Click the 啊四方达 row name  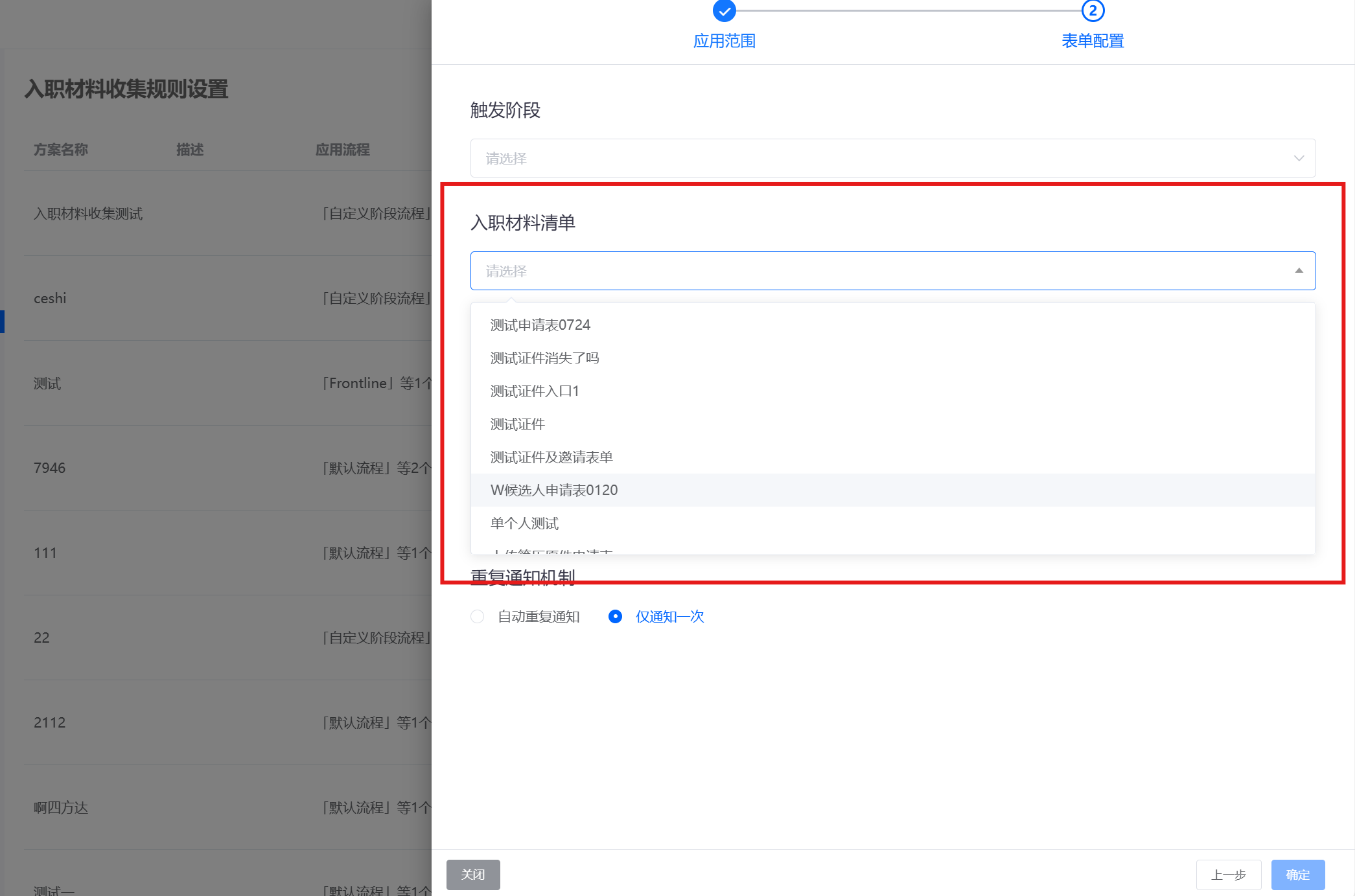pos(61,808)
